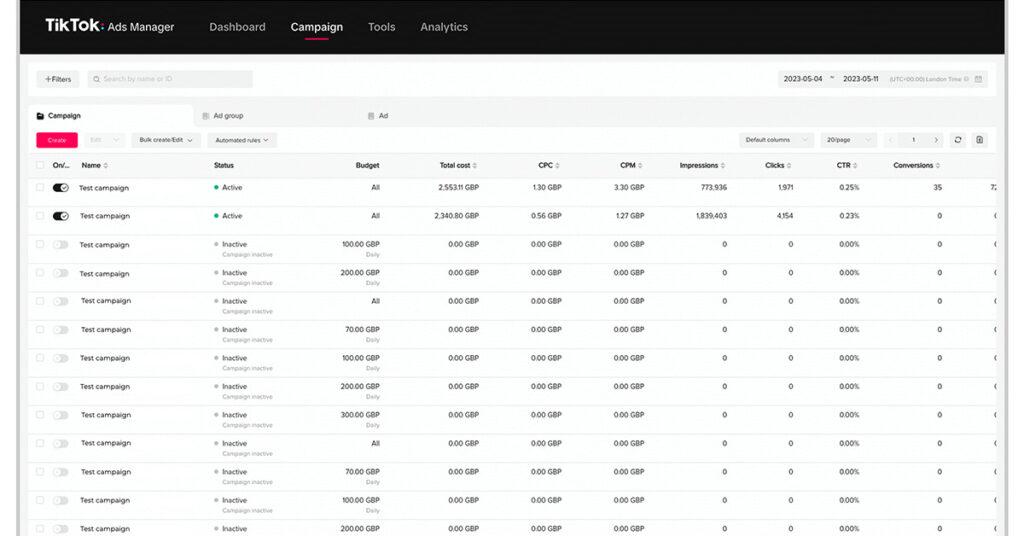Viewport: 1024px width, 536px height.
Task: Click the On/... column header
Action: 61,165
